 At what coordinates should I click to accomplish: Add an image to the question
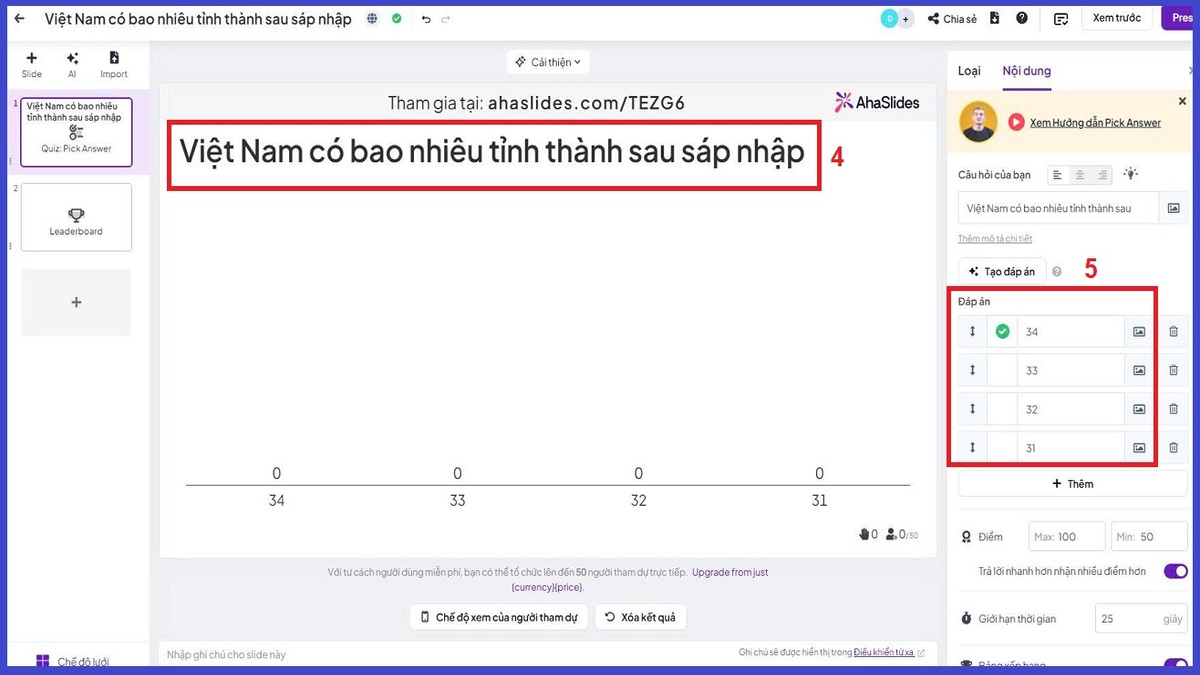1173,208
